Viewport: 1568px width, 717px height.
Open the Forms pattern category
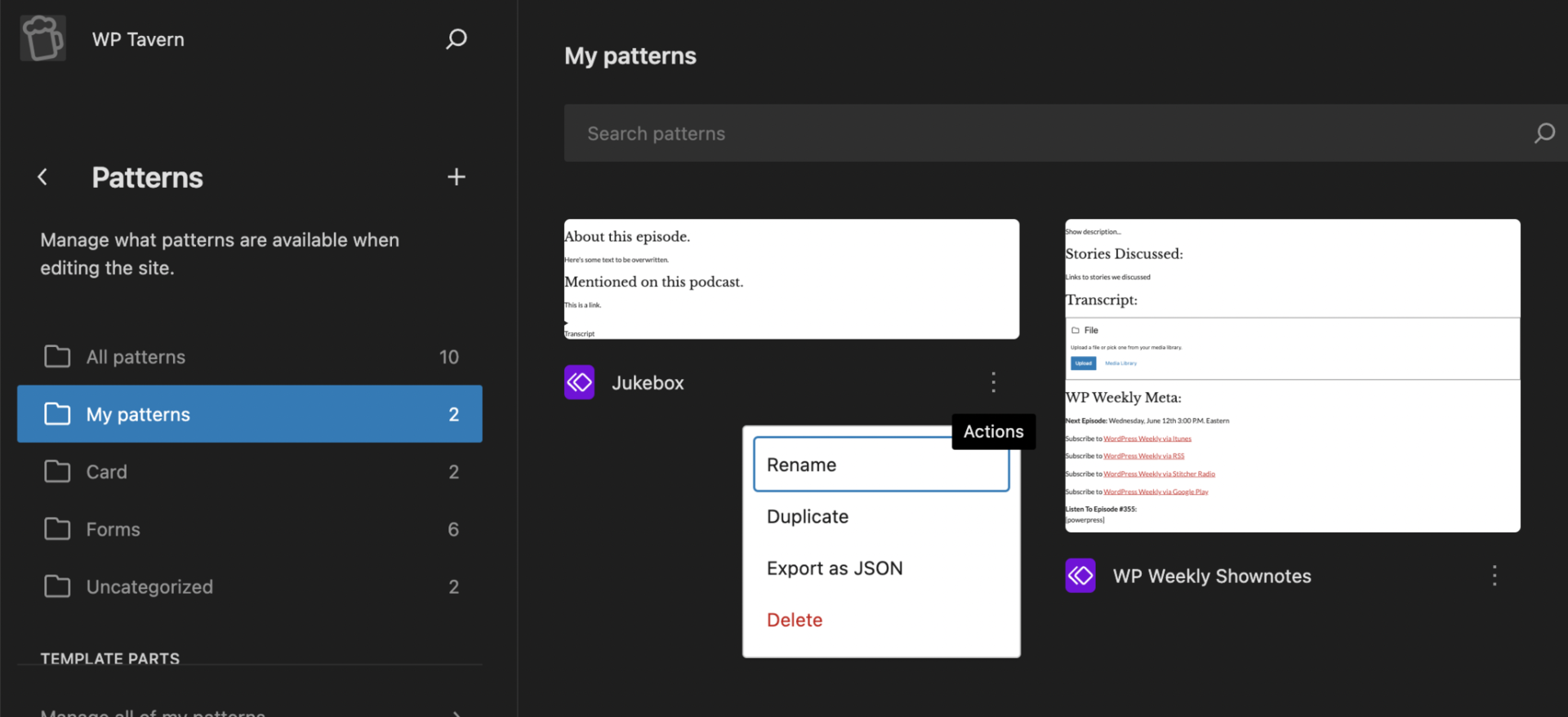(x=249, y=529)
